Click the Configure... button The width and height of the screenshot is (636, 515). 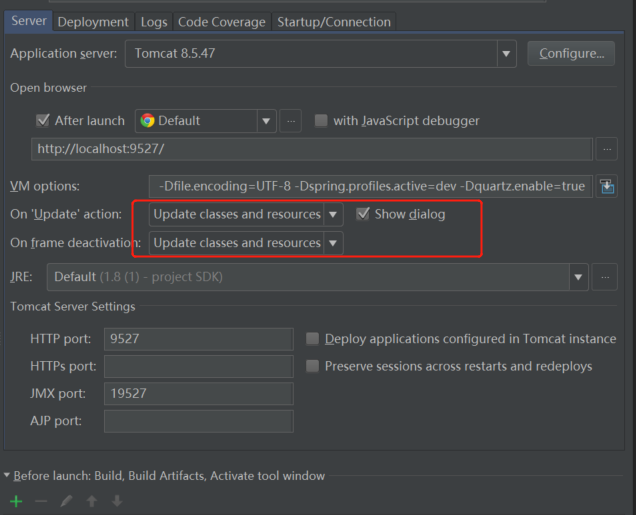click(571, 54)
